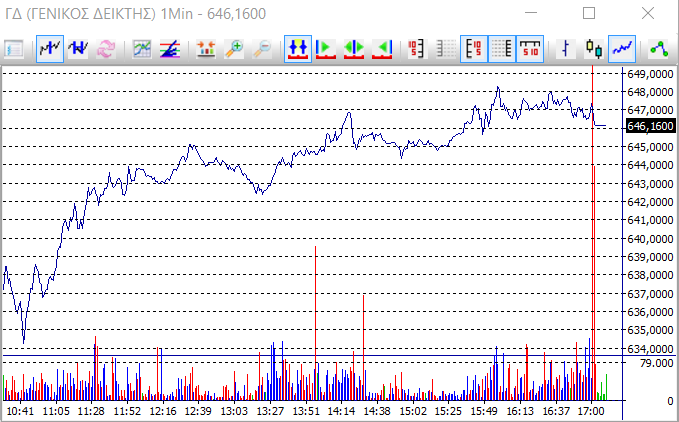Click the 15:02 time axis label
Image resolution: width=679 pixels, height=422 pixels.
click(412, 411)
